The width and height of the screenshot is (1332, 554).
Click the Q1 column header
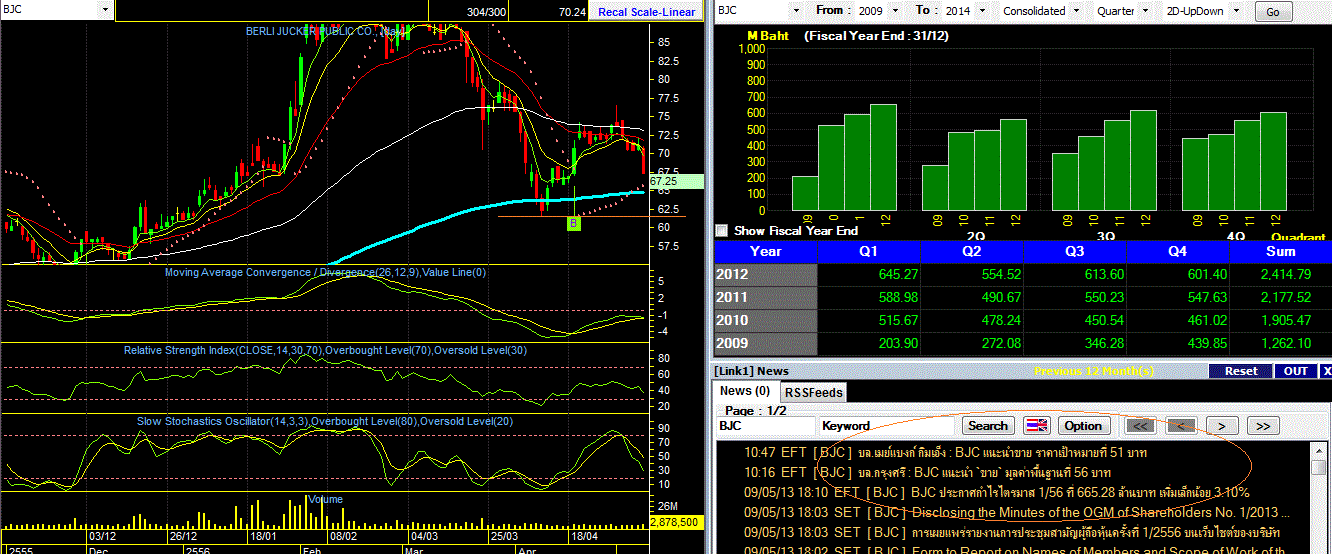pyautogui.click(x=870, y=252)
